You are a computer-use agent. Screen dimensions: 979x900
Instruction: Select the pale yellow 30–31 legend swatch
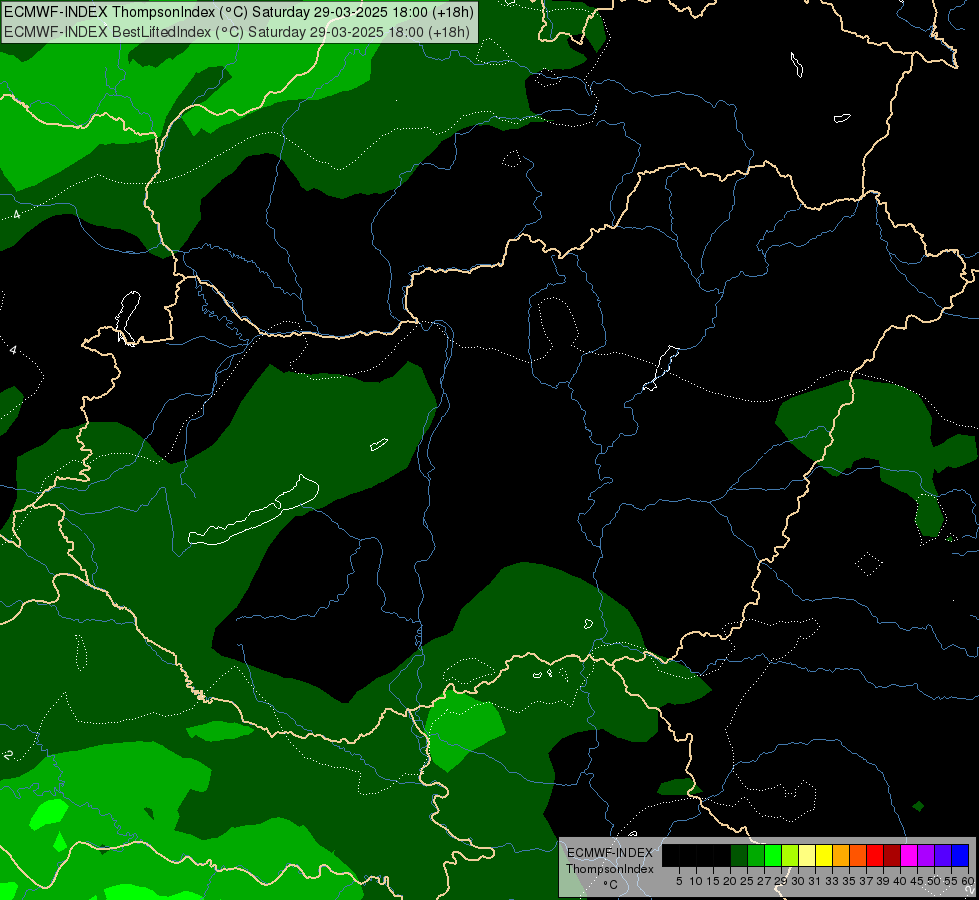807,855
